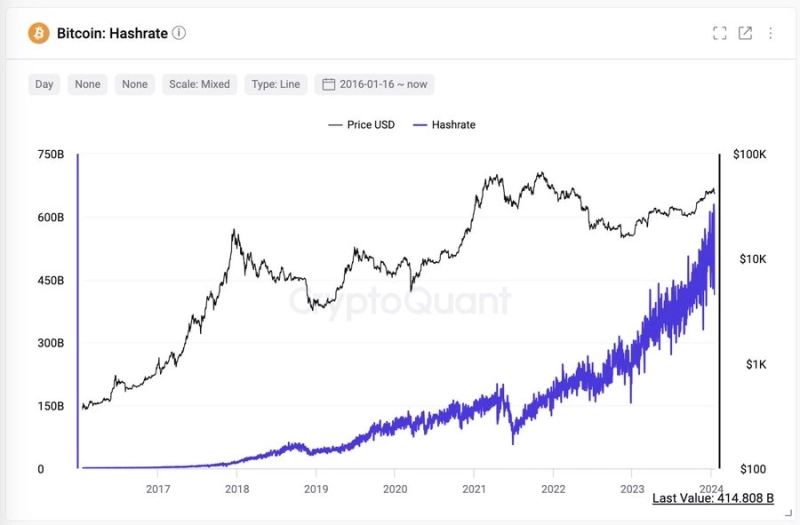Expand chart with the fullscreen icon
Viewport: 800px width, 525px height.
pyautogui.click(x=719, y=33)
